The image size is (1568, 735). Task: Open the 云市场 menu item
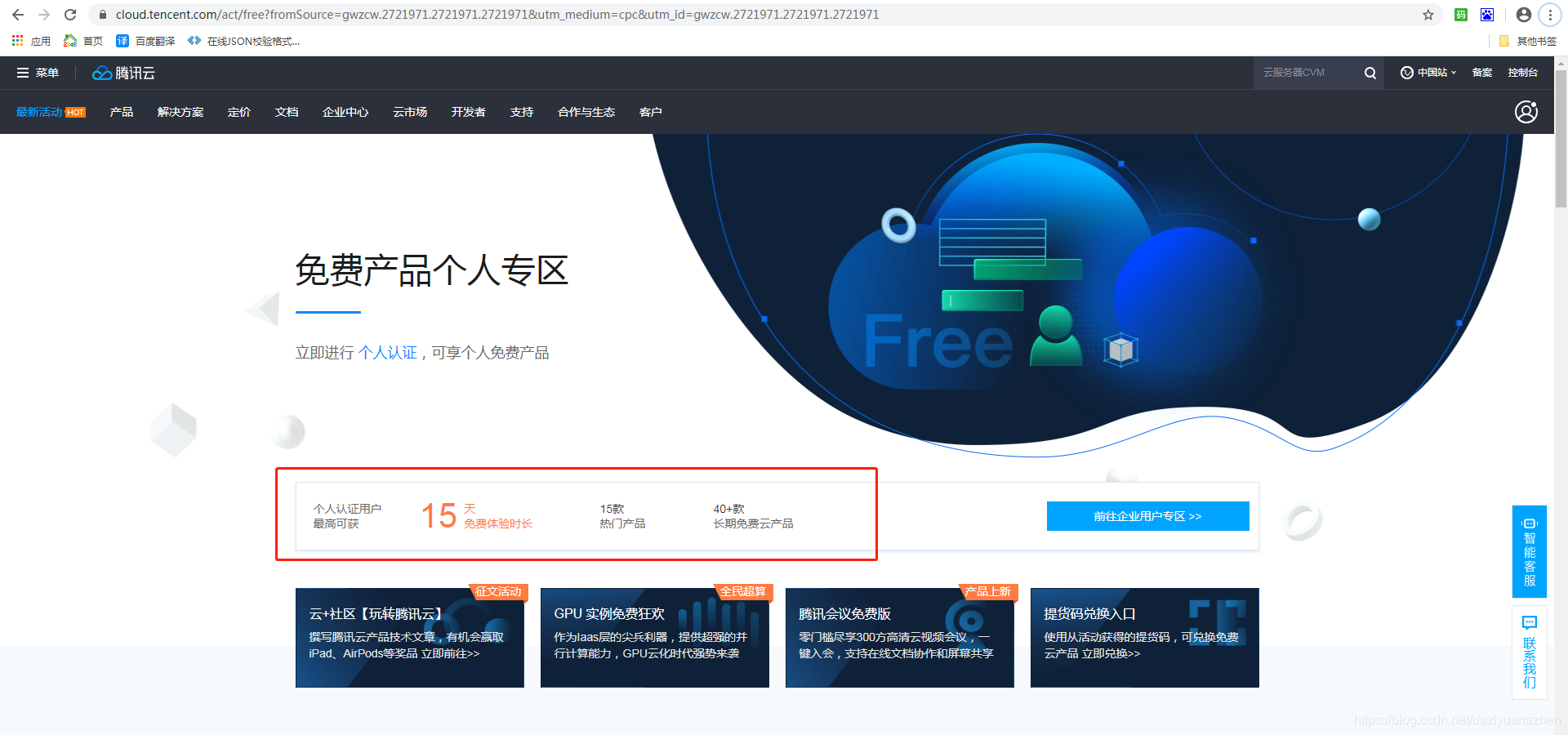[x=410, y=112]
